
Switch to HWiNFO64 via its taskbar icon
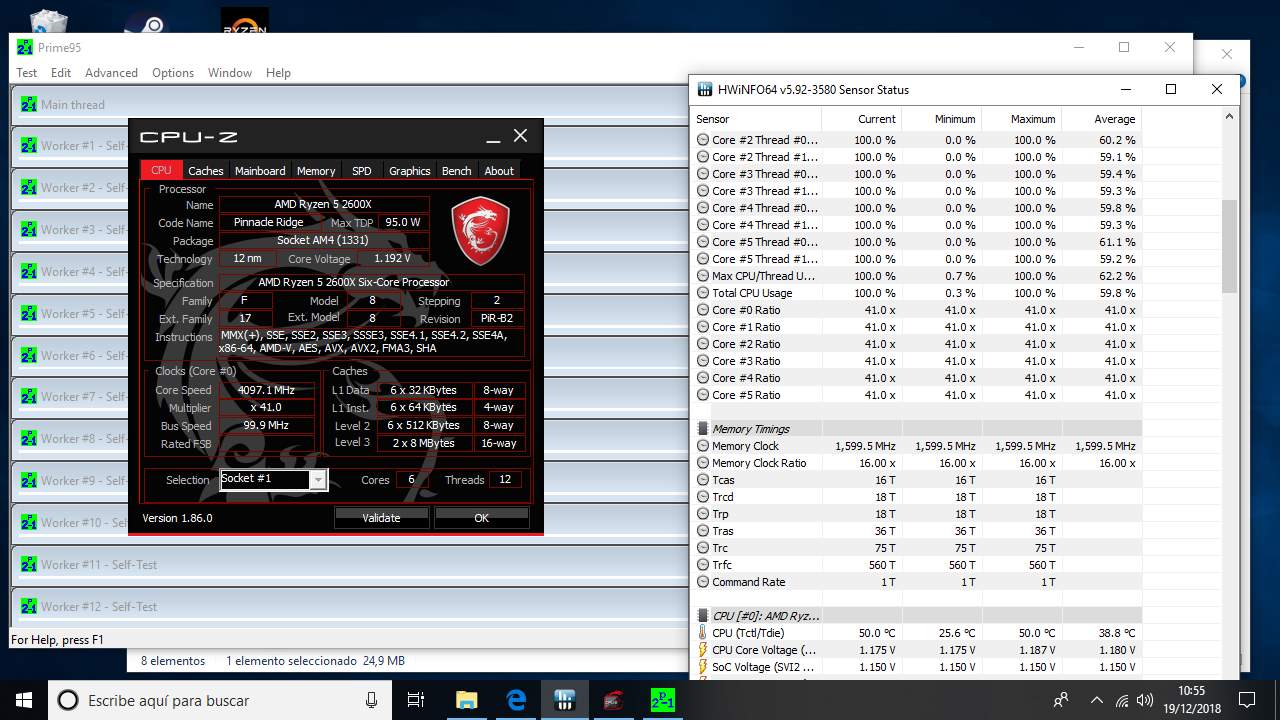[565, 700]
